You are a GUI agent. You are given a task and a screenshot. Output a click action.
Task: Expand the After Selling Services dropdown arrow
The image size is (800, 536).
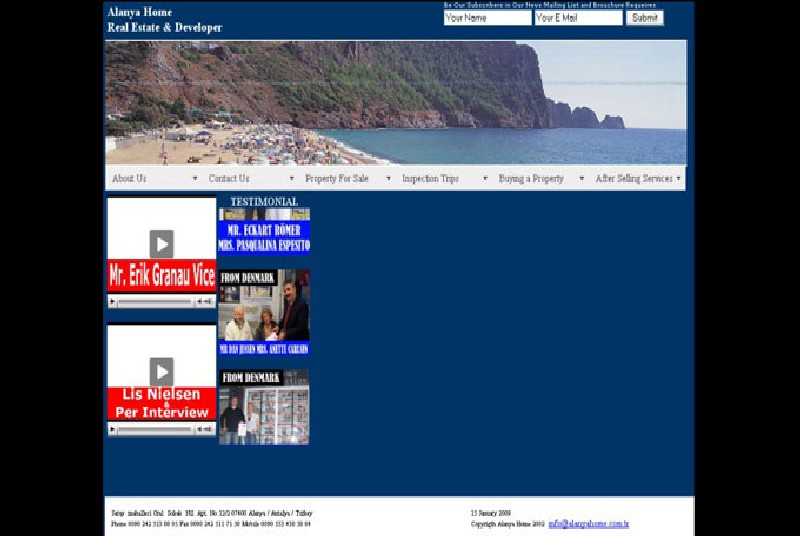(678, 179)
